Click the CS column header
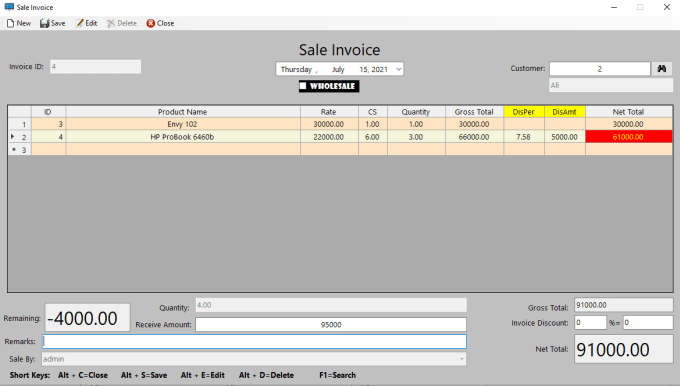680x386 pixels. click(x=373, y=112)
